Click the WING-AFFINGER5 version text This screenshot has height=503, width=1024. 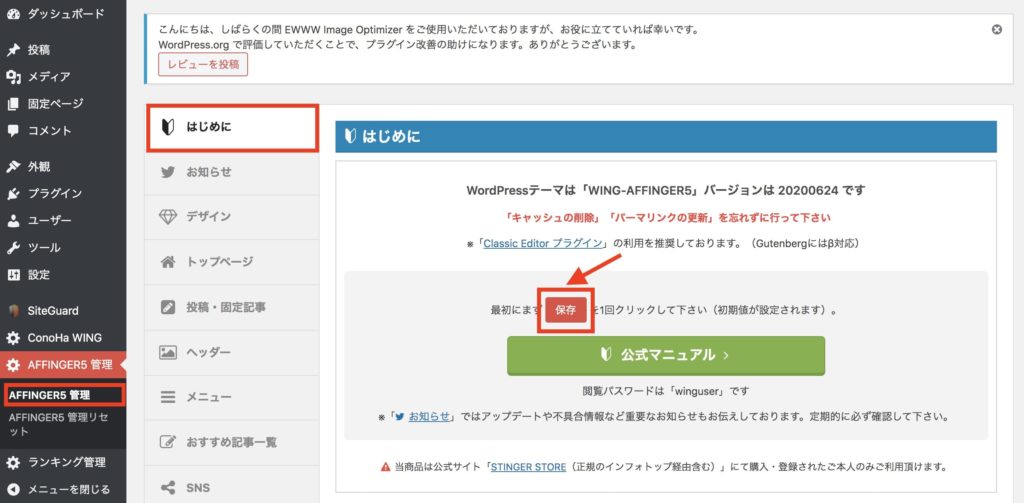(666, 191)
